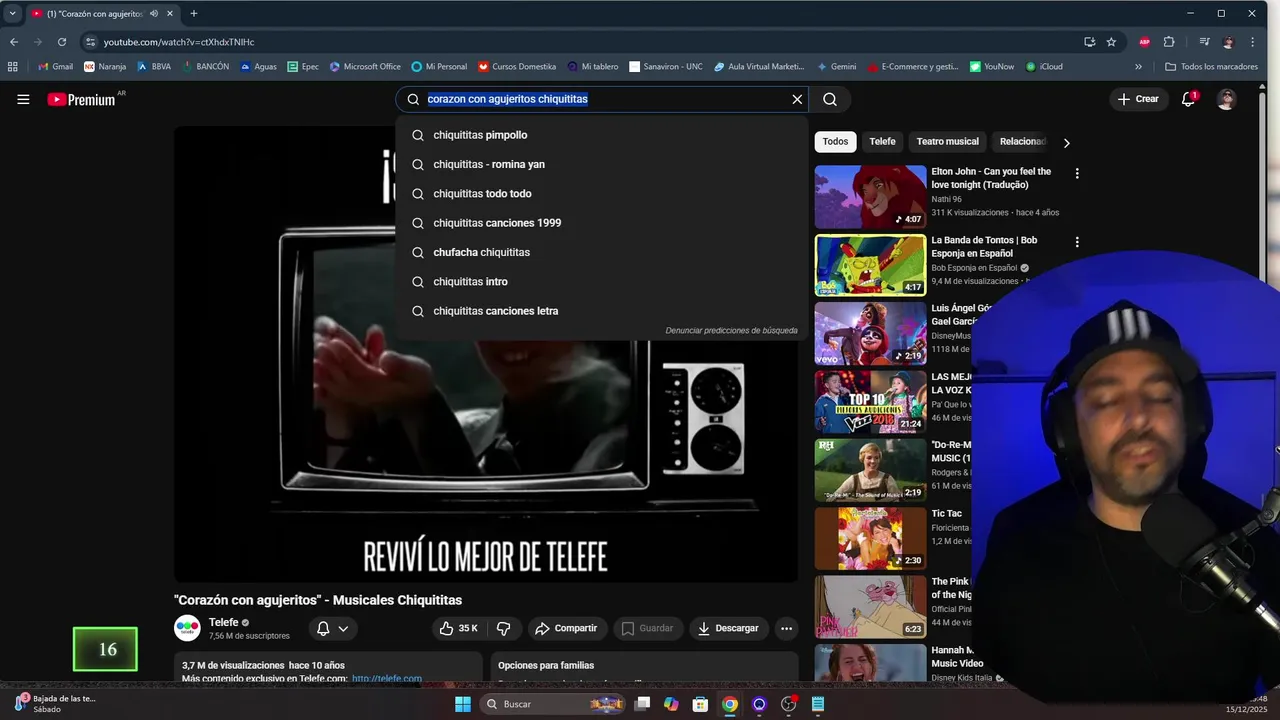Mute the tab via speaker icon
This screenshot has height=720, width=1280.
pos(153,14)
